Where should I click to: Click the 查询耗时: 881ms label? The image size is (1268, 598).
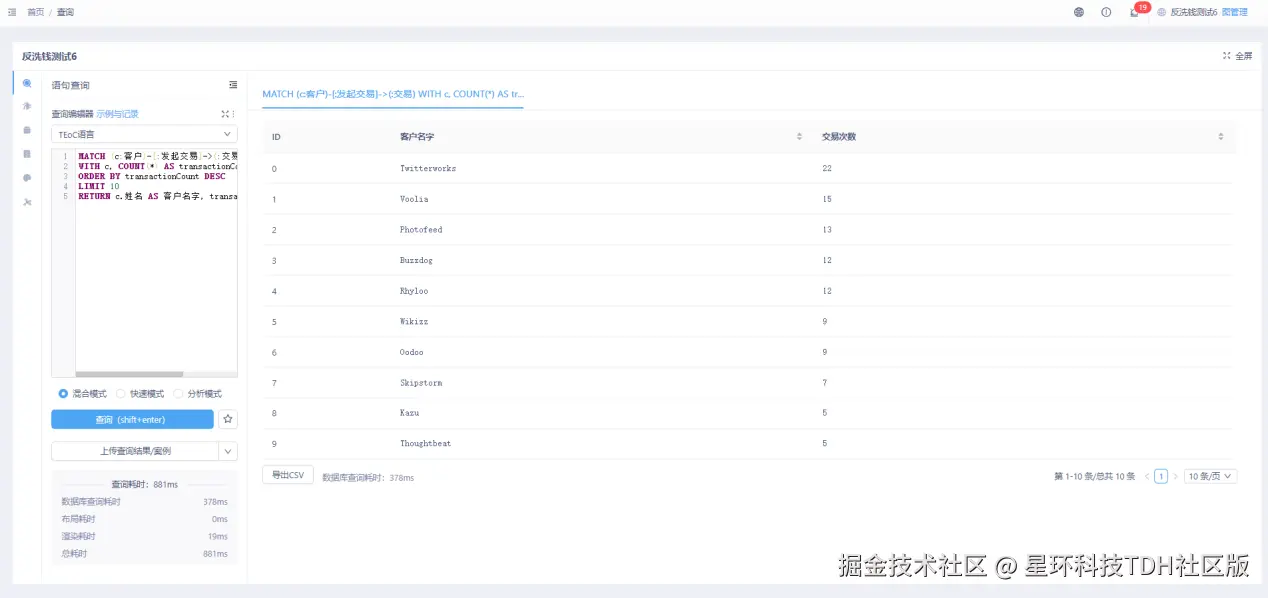[144, 484]
